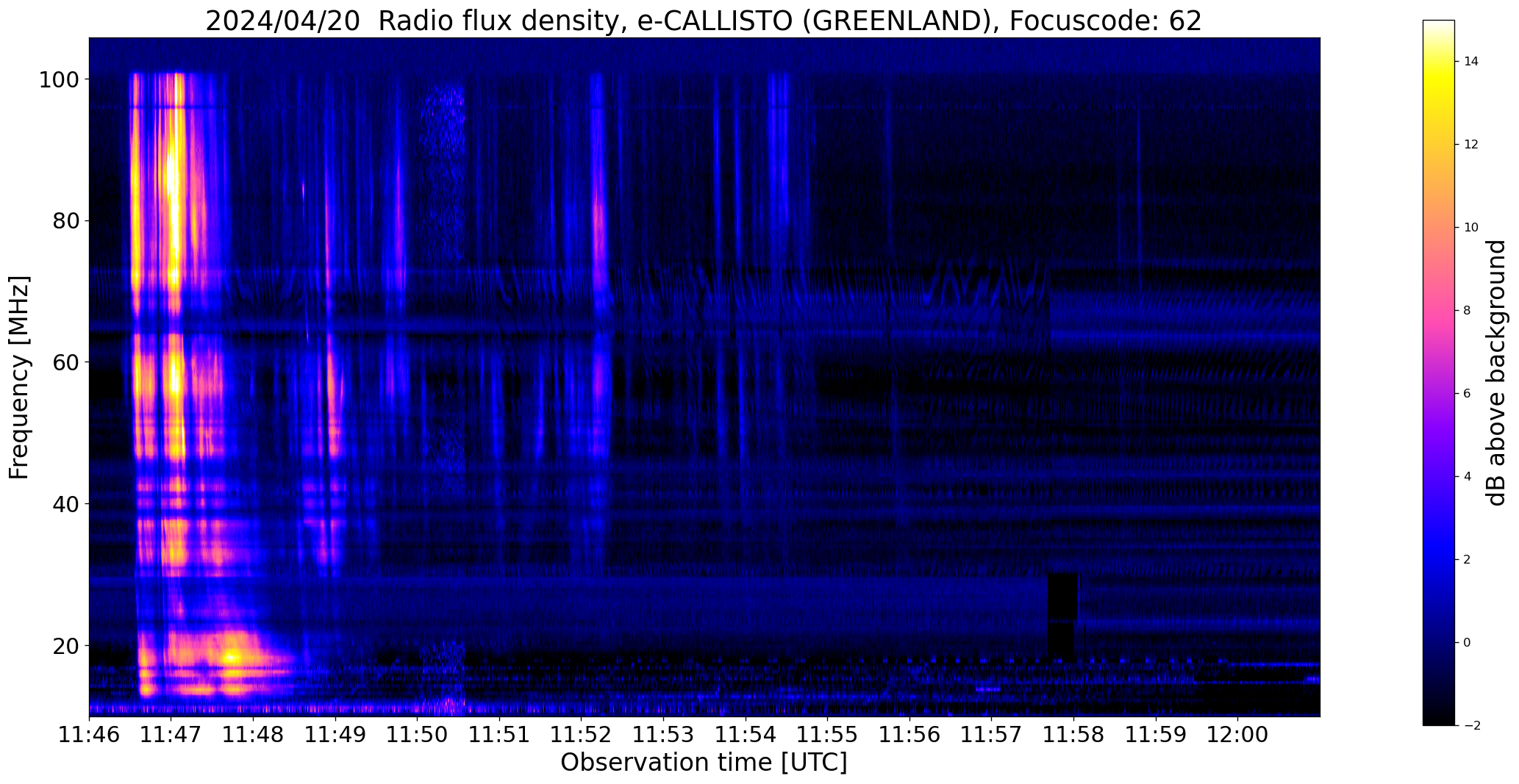The image size is (1519, 784).
Task: Click the 11:53 time tick label
Action: coord(664,735)
